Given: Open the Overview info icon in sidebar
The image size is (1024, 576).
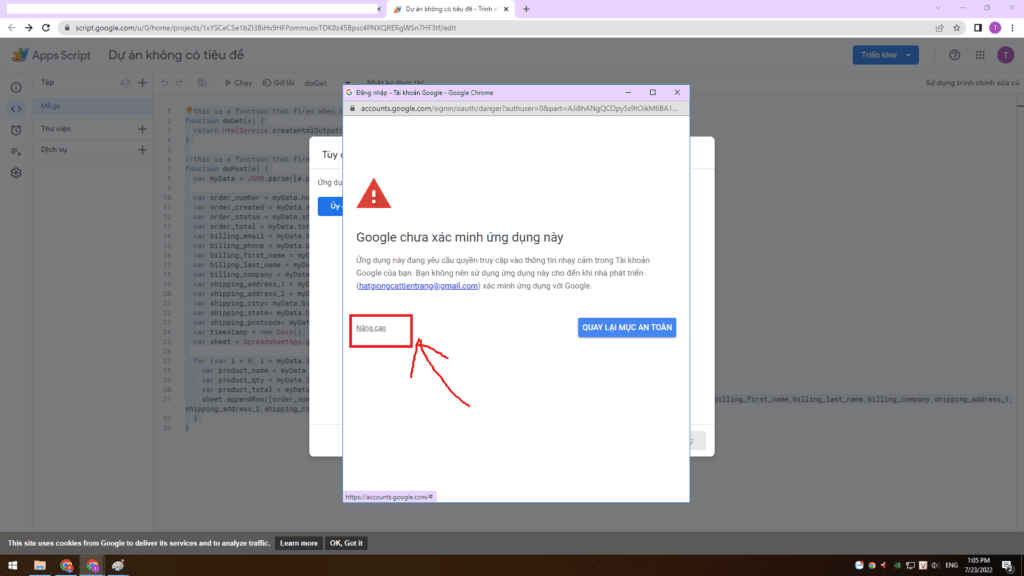Looking at the screenshot, I should [16, 87].
